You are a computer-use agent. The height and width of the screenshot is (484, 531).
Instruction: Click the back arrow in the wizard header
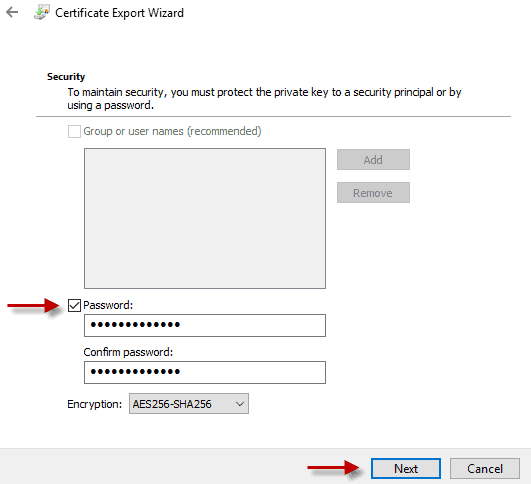12,13
